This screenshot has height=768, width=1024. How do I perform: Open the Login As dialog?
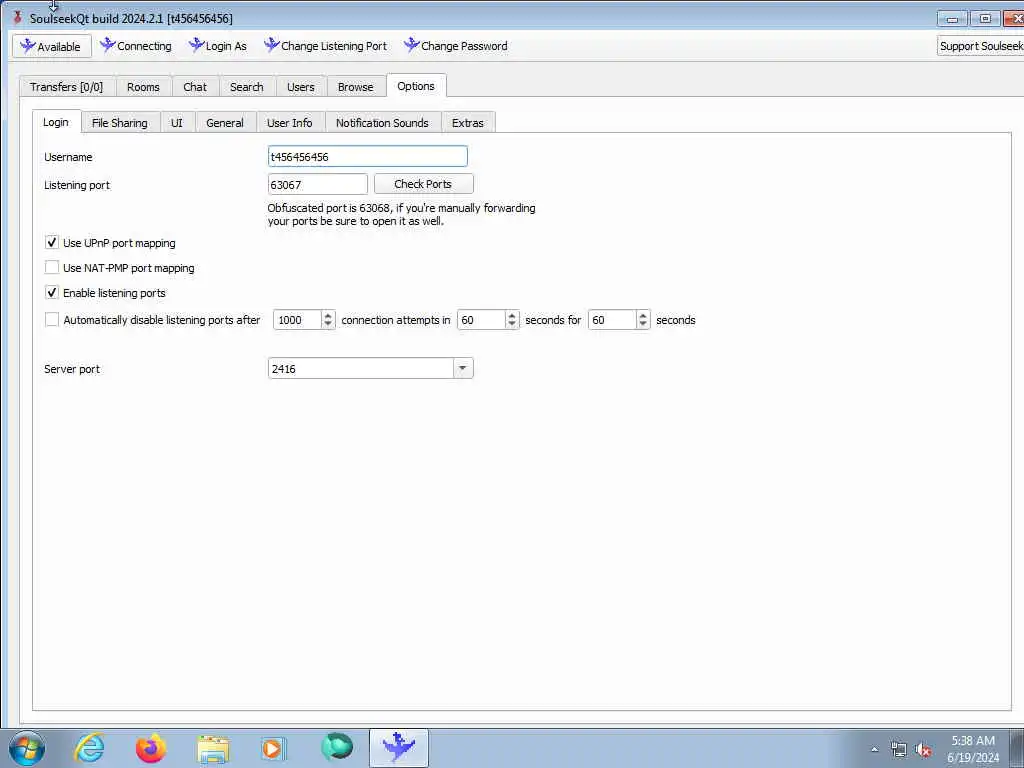218,46
